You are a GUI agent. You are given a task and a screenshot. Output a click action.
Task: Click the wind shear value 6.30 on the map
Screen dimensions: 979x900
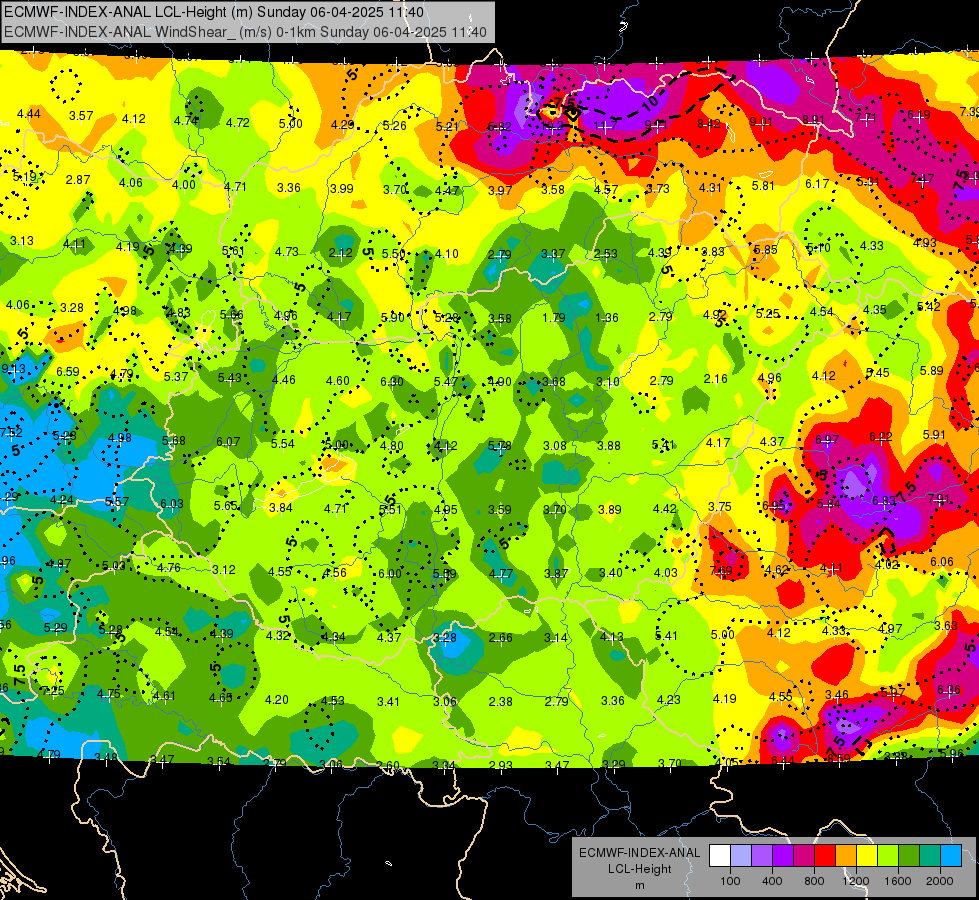392,382
